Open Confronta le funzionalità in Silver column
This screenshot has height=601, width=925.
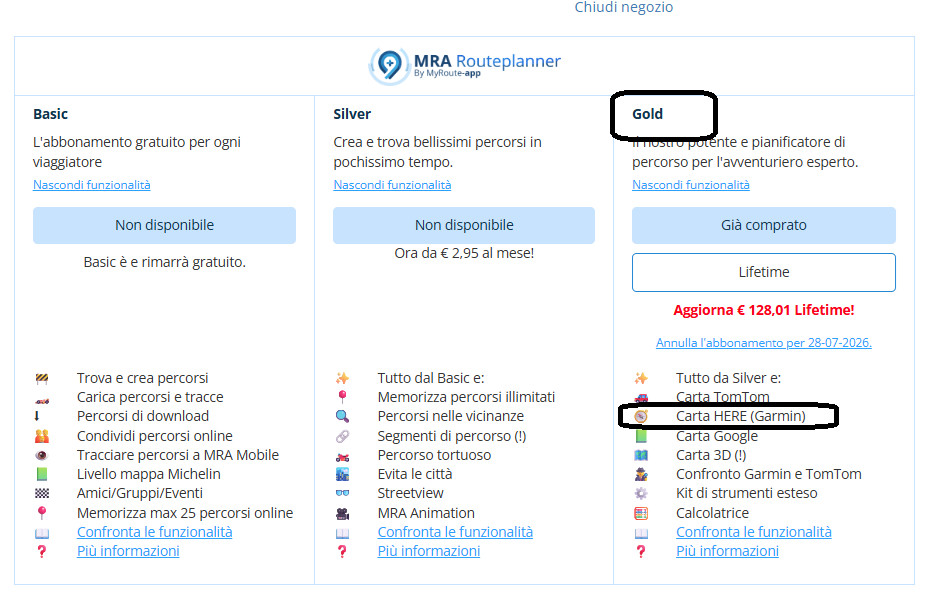[455, 532]
